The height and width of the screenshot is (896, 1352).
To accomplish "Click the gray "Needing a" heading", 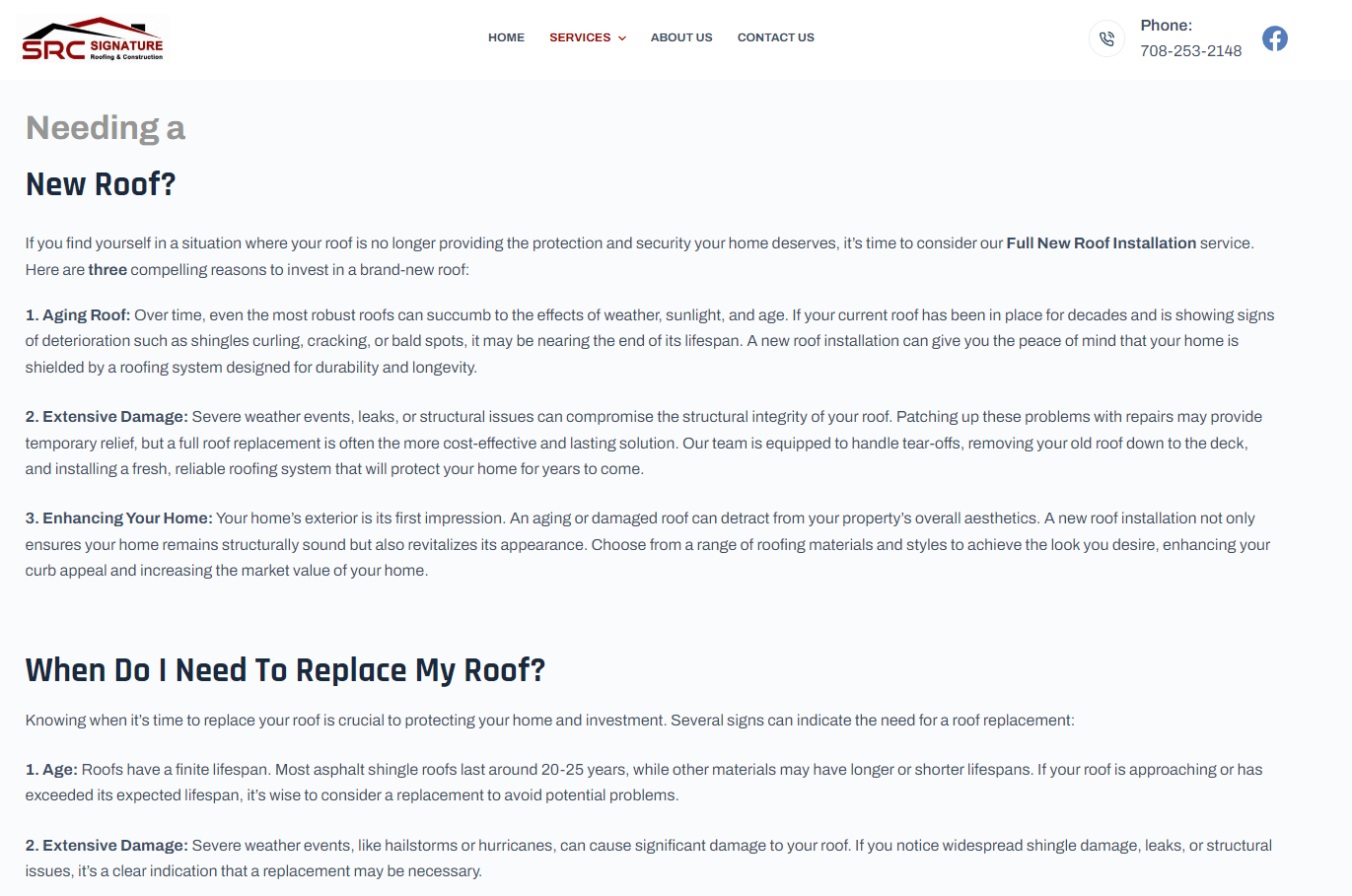I will (106, 128).
